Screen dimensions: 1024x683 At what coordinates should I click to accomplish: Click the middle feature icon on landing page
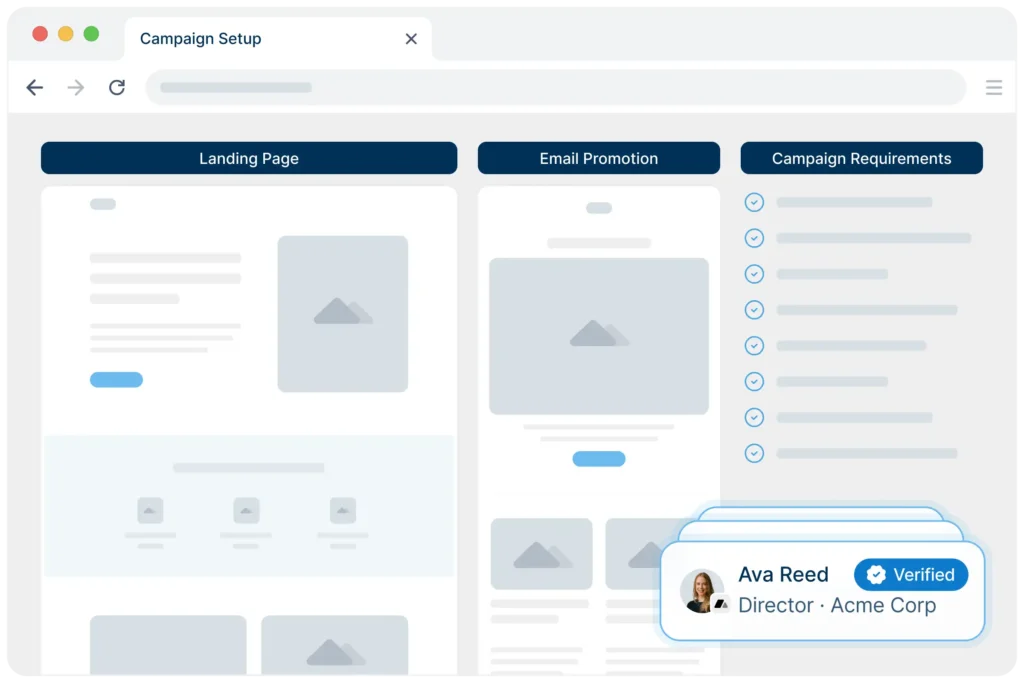point(246,510)
